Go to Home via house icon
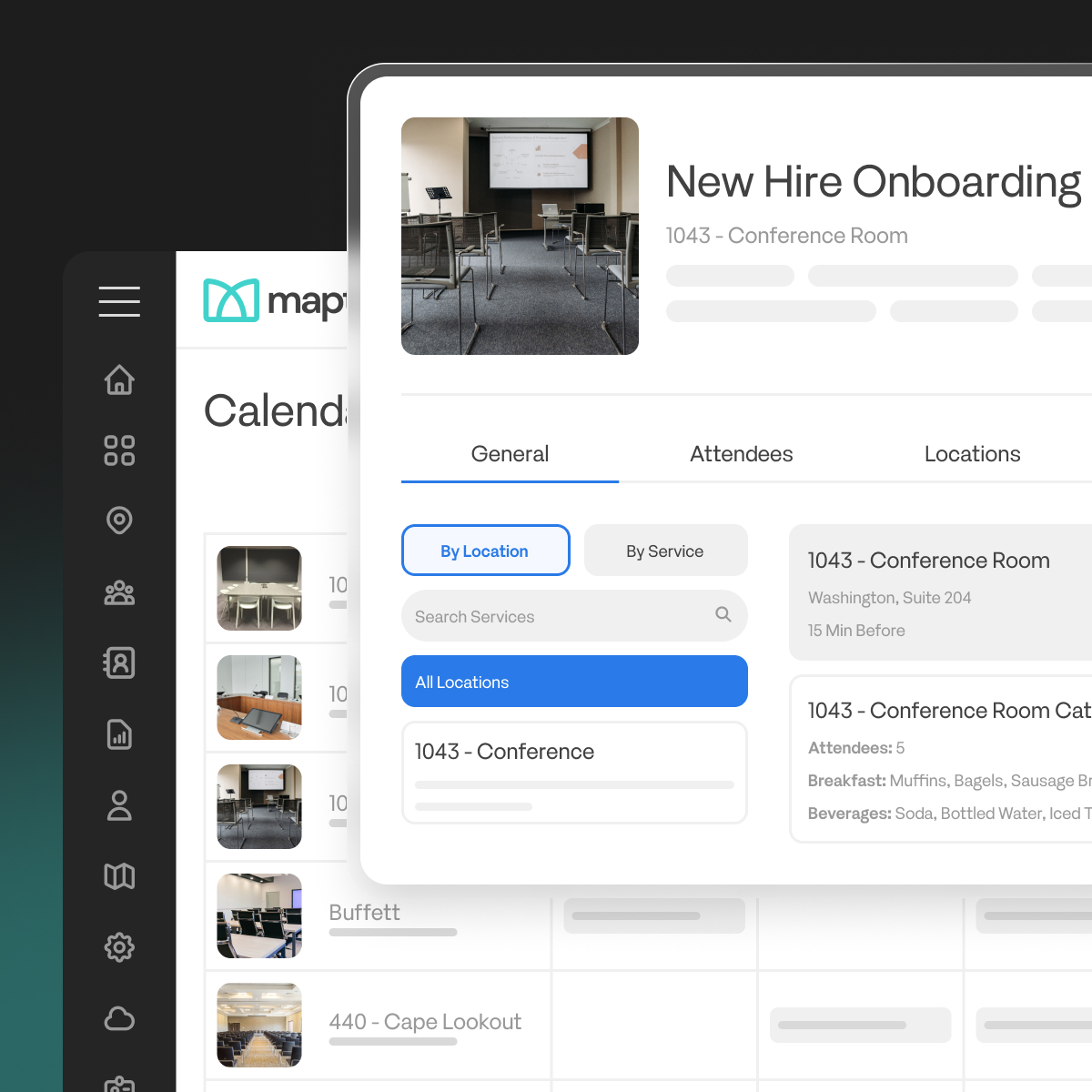Viewport: 1092px width, 1092px height. click(119, 379)
